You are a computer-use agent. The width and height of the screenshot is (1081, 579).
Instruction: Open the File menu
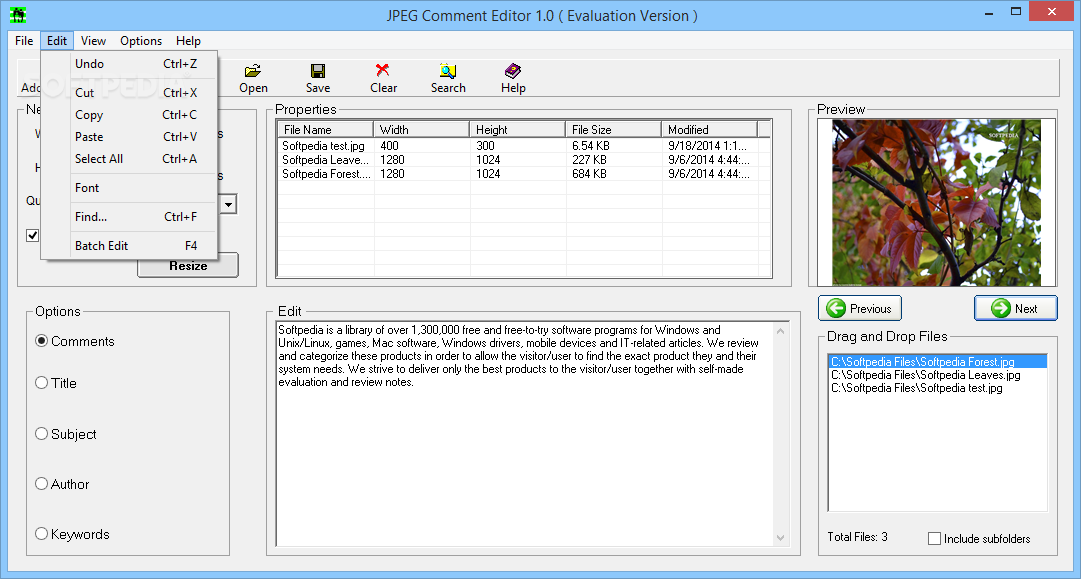[x=24, y=41]
